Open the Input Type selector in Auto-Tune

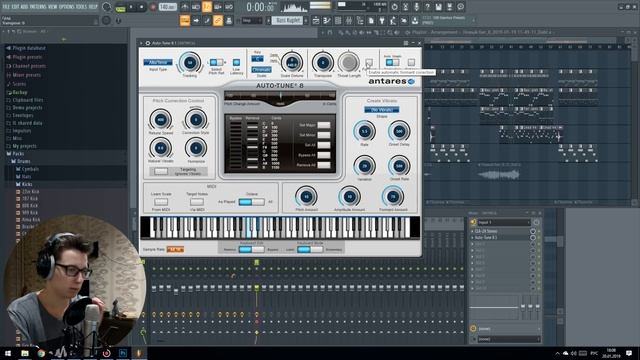158,62
